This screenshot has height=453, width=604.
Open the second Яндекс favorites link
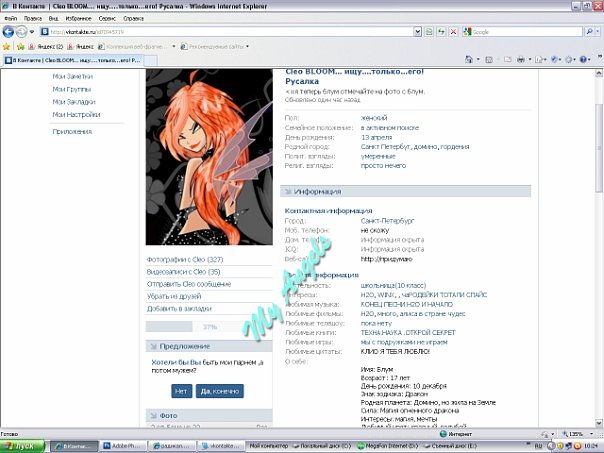[80, 47]
